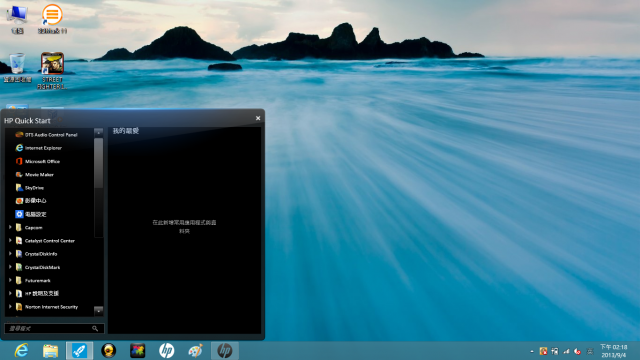Click the input method tray icon
Image resolution: width=640 pixels, height=360 pixels.
590,351
